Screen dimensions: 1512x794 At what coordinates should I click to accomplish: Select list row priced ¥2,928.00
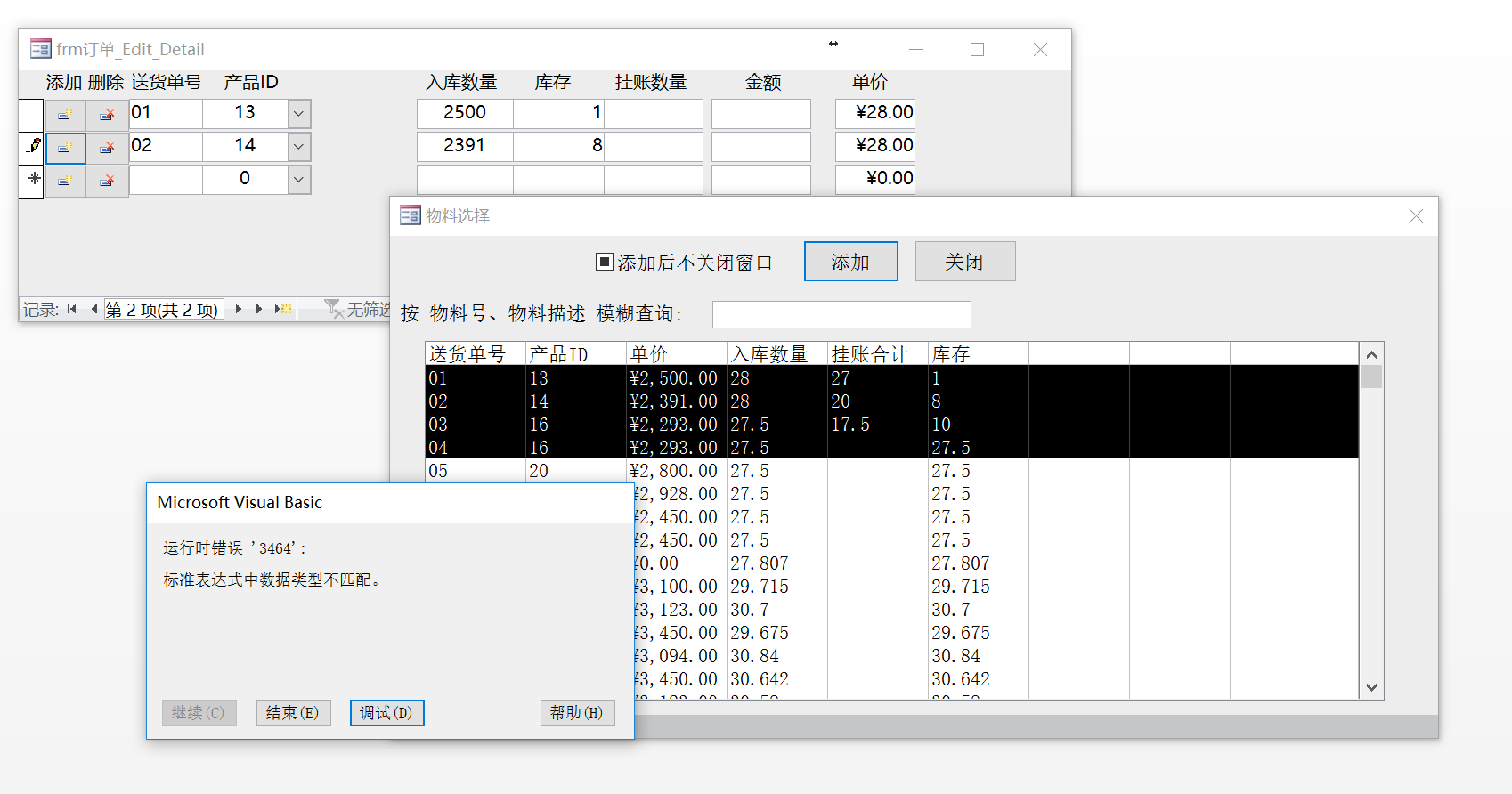click(x=996, y=493)
